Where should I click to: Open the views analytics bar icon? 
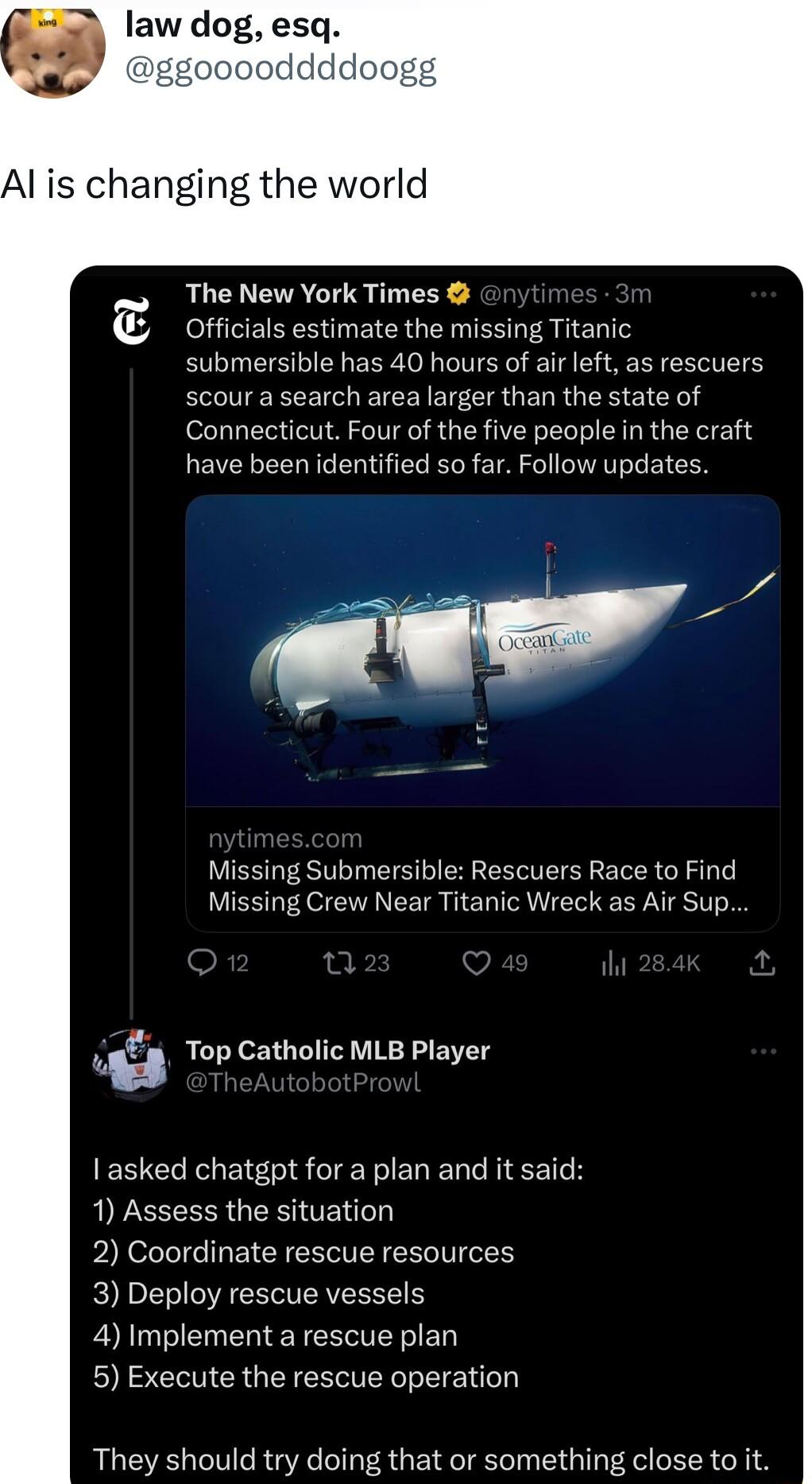(613, 963)
